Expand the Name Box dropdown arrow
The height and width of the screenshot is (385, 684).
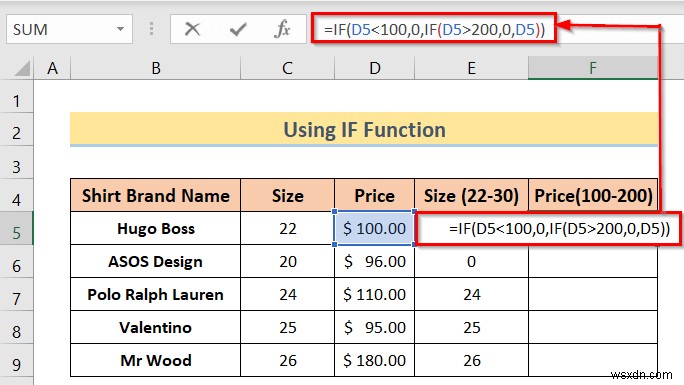coord(120,29)
